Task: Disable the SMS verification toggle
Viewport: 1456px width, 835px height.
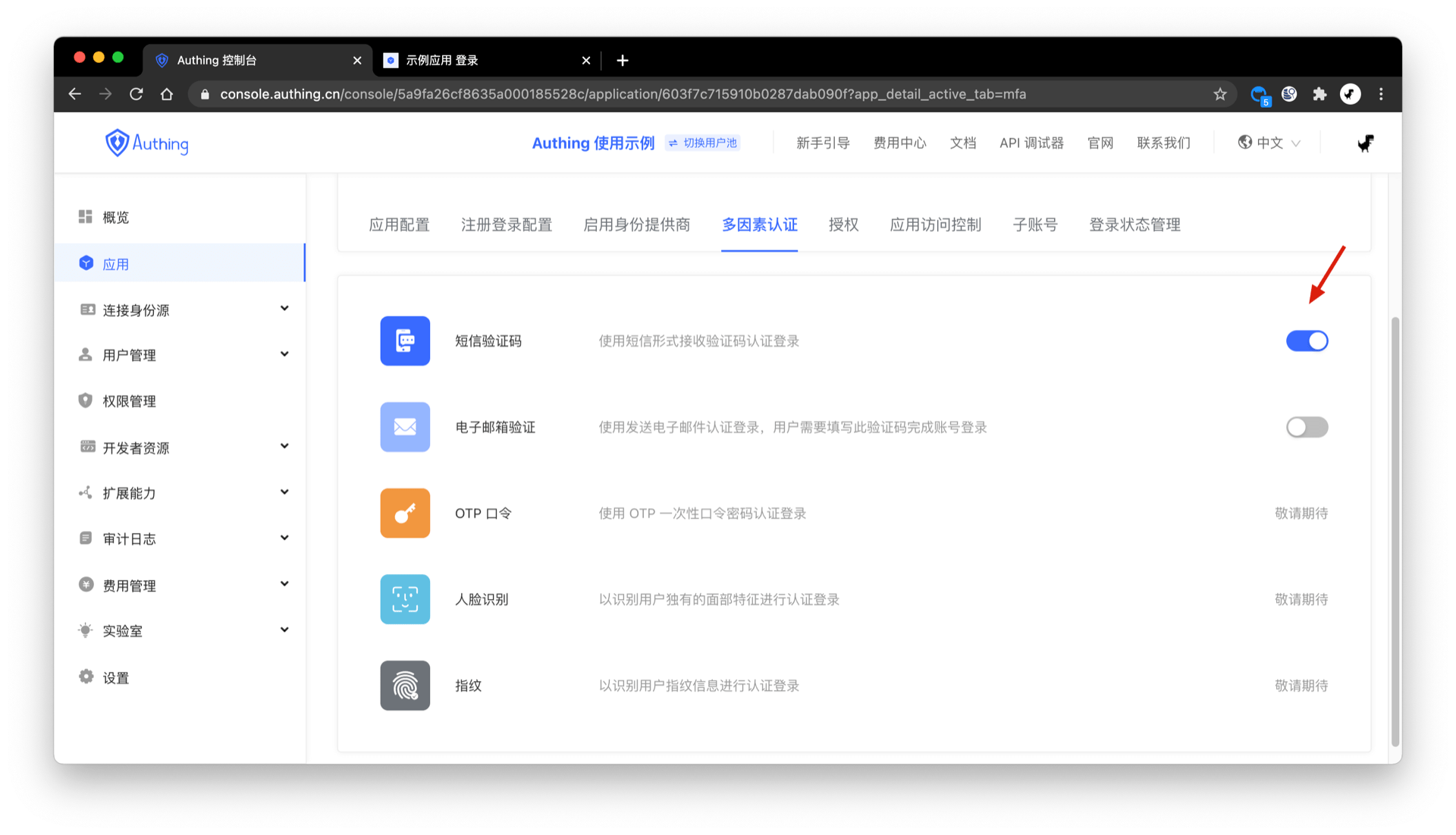Action: 1307,341
